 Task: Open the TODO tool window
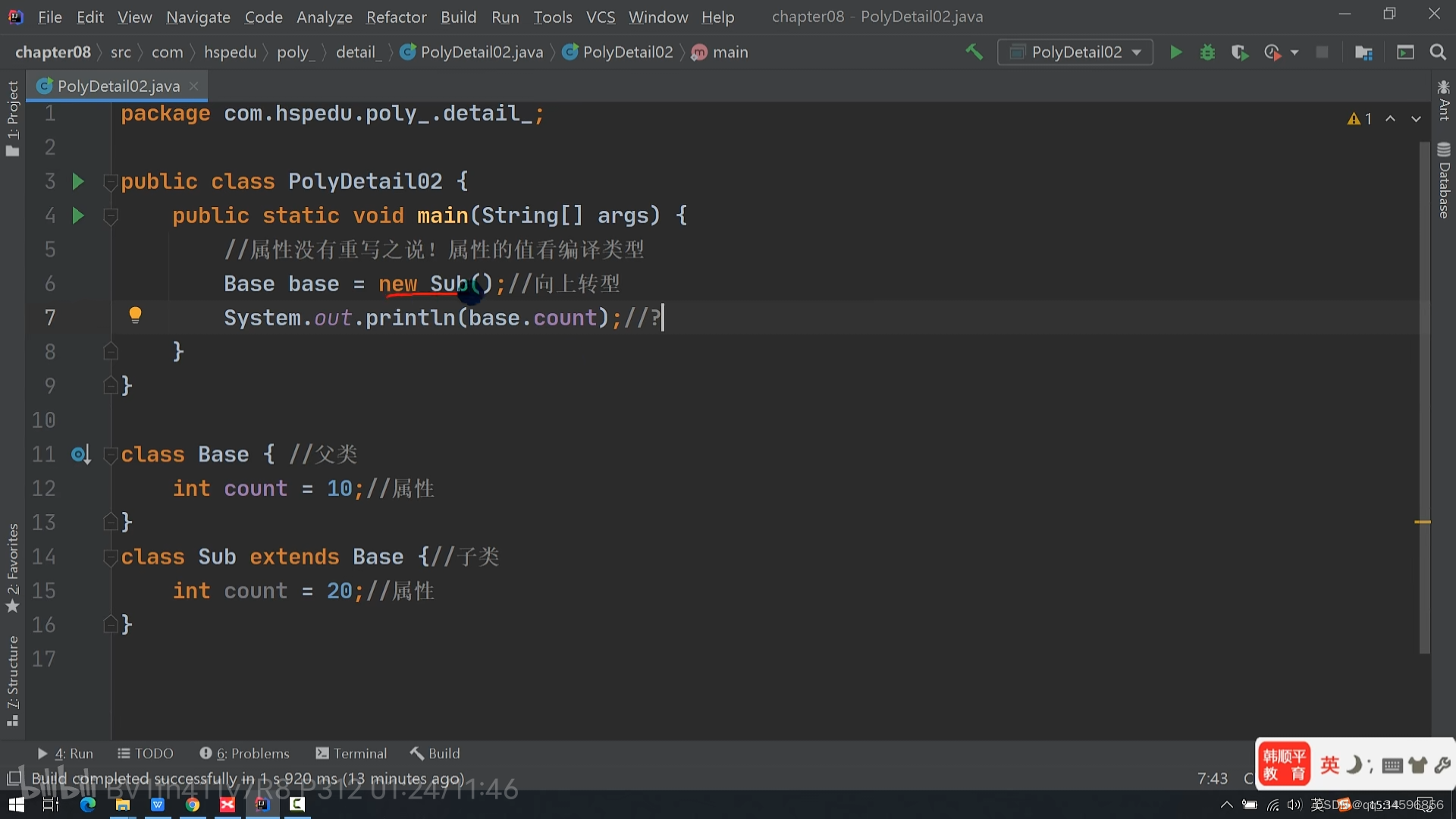146,753
